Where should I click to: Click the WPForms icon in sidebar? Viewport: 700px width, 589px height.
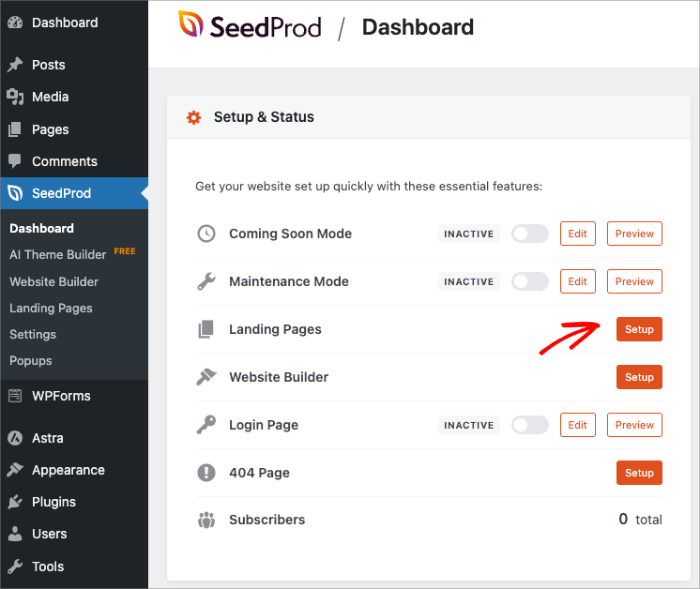15,396
